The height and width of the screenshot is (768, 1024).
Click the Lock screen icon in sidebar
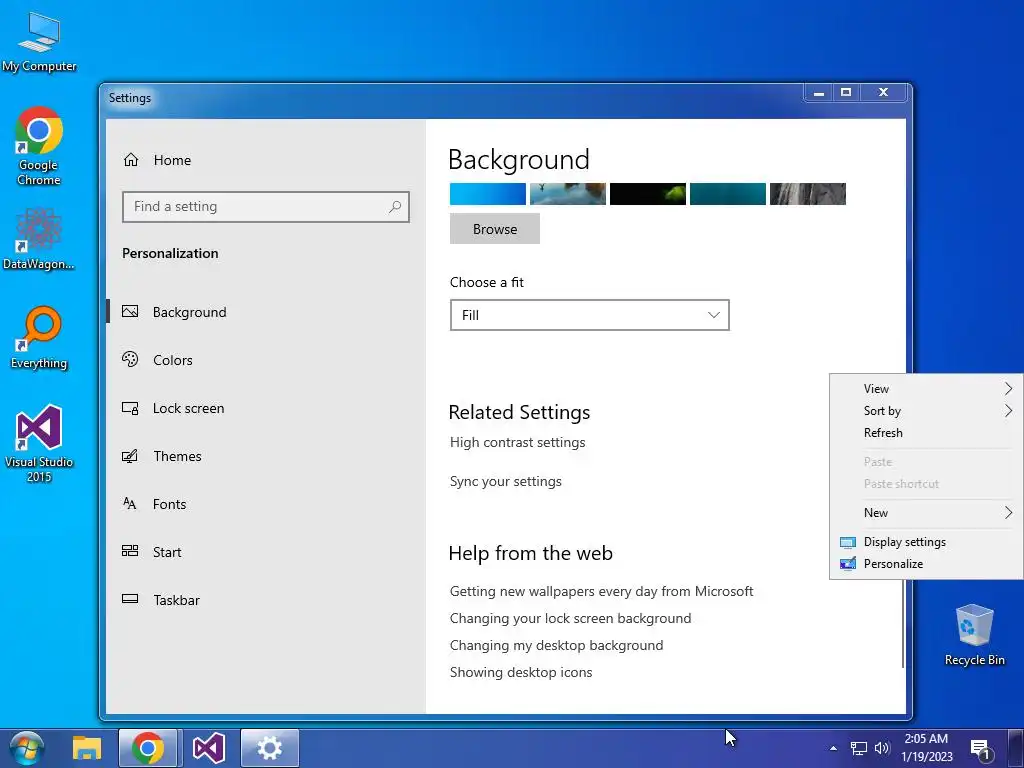point(130,408)
